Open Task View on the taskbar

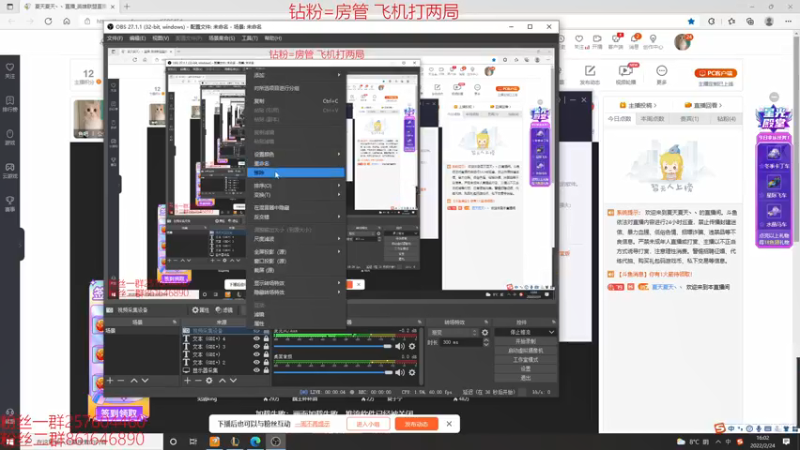pyautogui.click(x=193, y=441)
